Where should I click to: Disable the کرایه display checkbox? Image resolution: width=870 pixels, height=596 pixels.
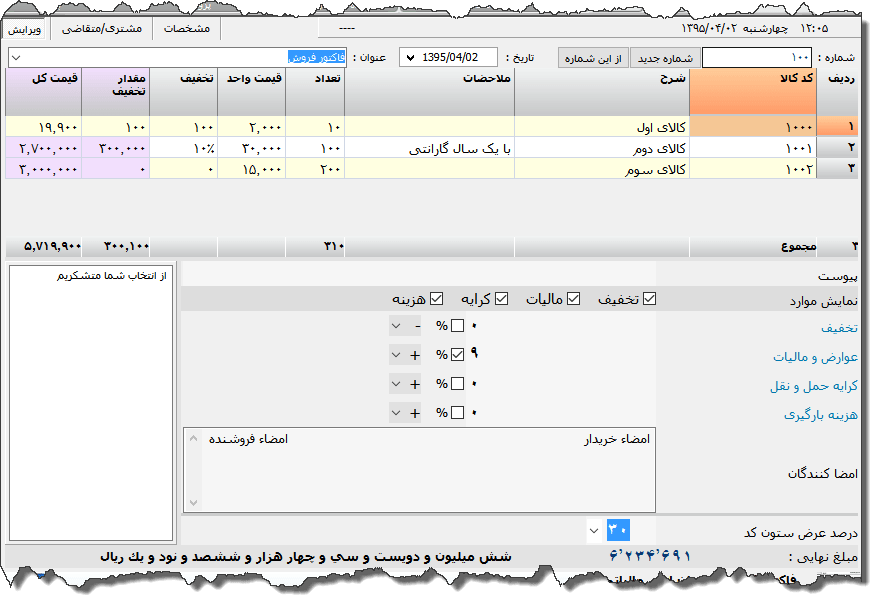501,299
